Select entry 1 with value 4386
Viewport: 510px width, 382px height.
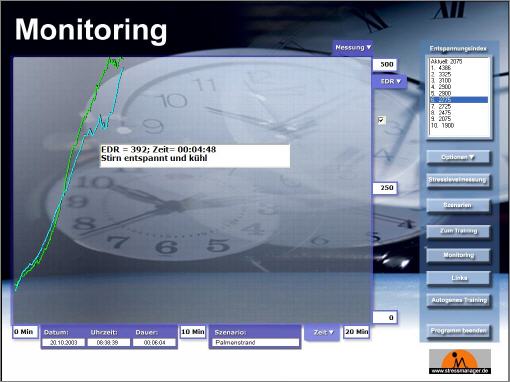pyautogui.click(x=459, y=68)
